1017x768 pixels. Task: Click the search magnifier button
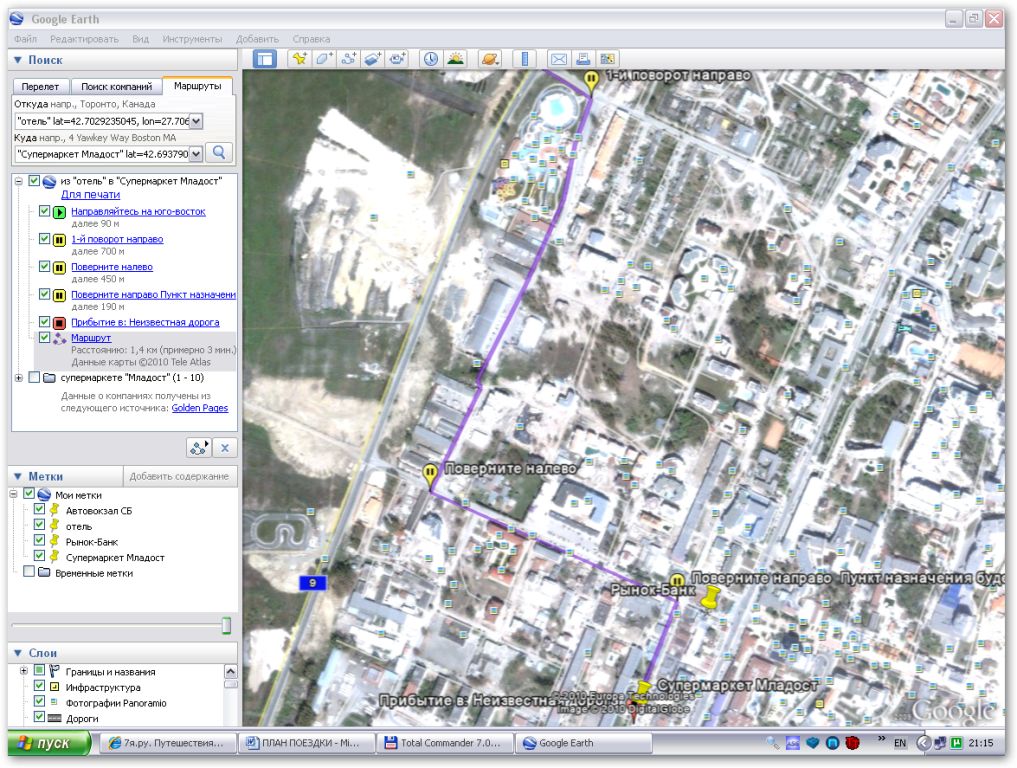click(x=219, y=153)
